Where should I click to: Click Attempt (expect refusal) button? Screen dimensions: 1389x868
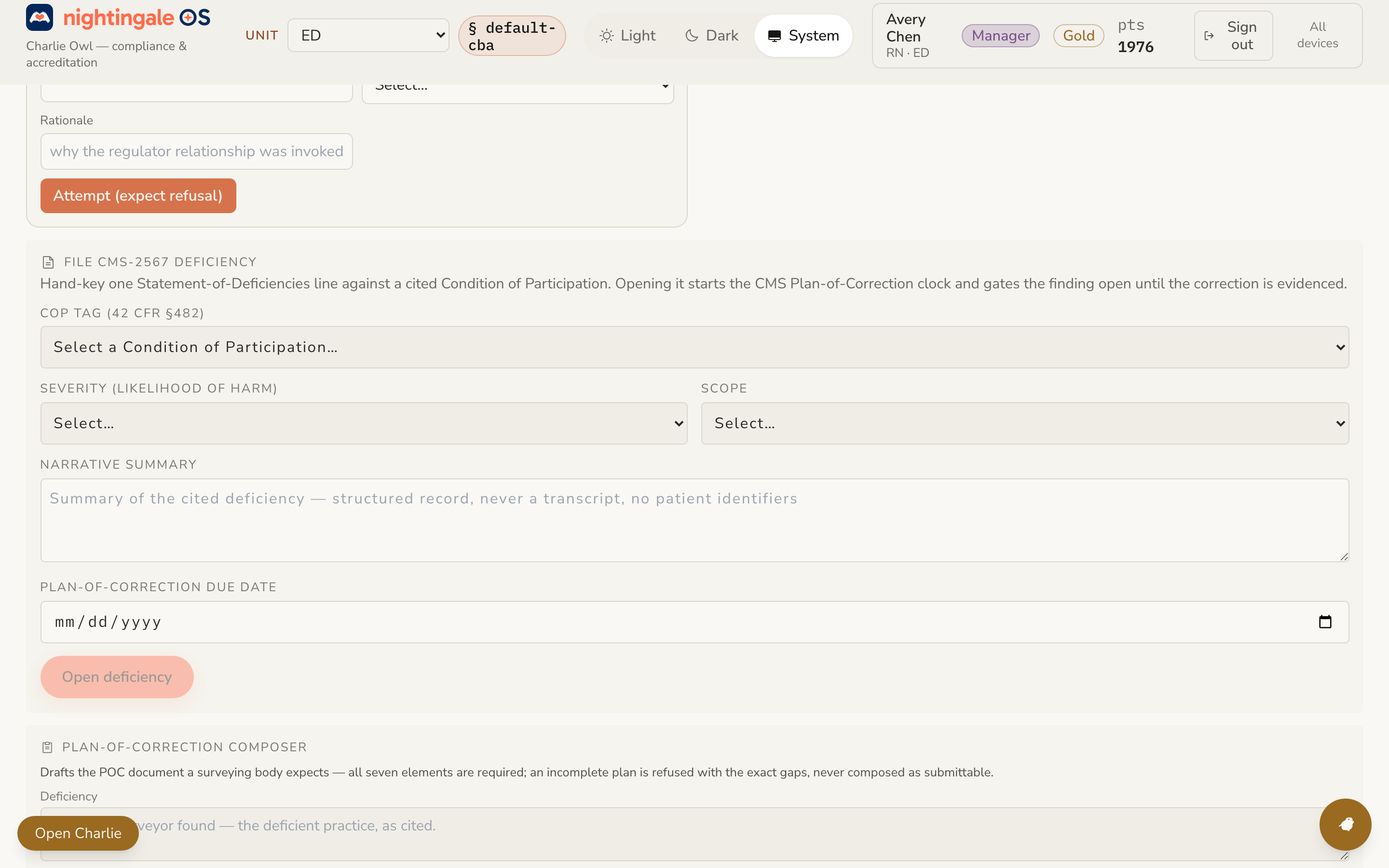click(x=138, y=196)
